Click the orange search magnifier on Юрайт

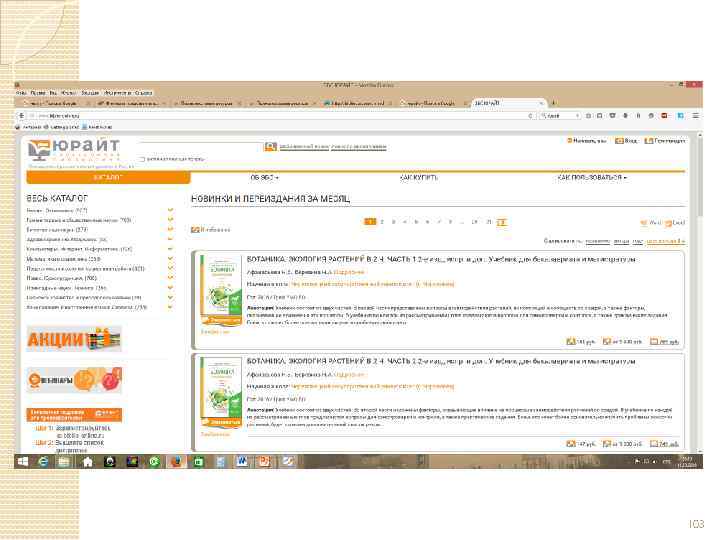[x=270, y=146]
